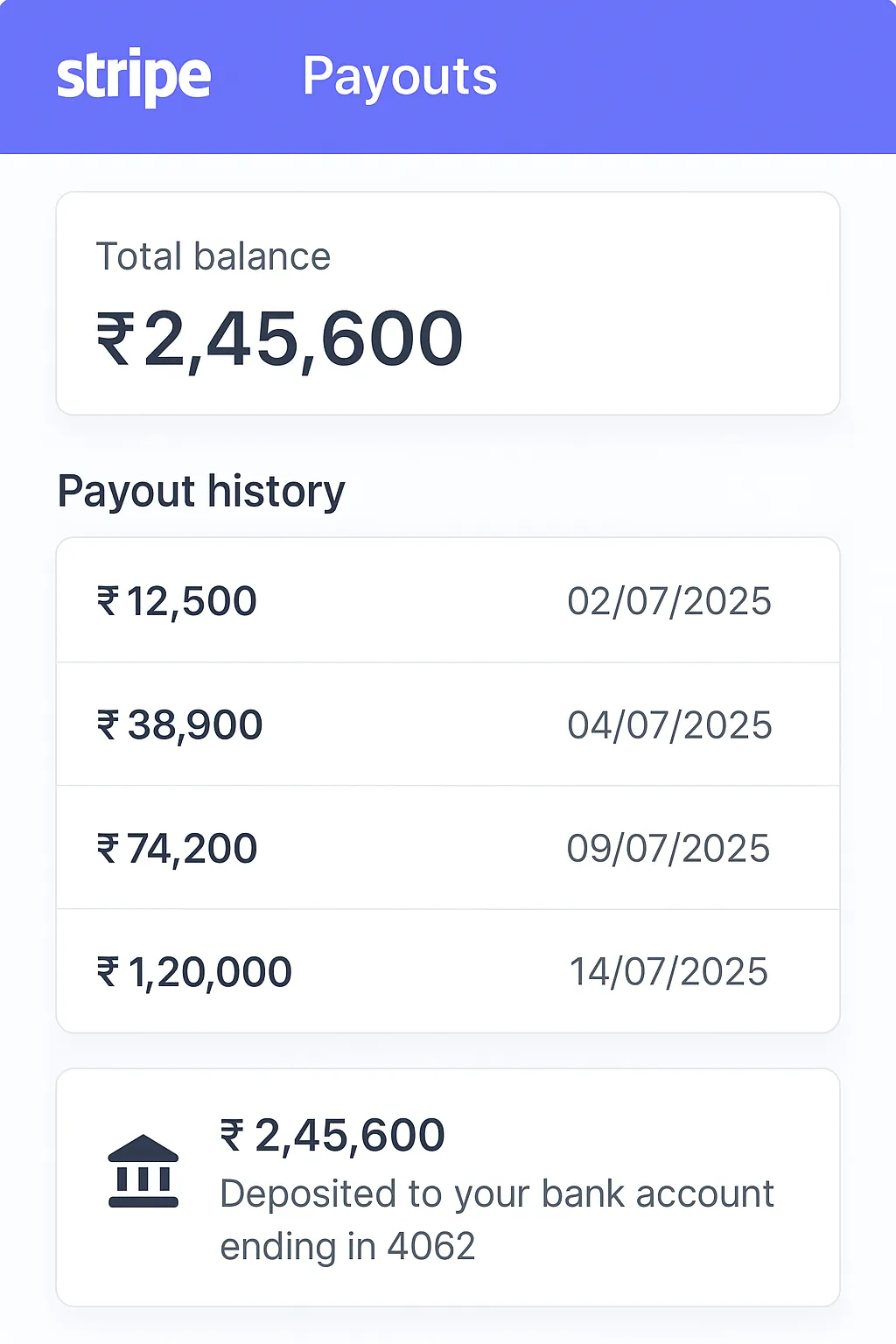
Task: Click the deposited ₹2,45,600 amount
Action: click(332, 1136)
